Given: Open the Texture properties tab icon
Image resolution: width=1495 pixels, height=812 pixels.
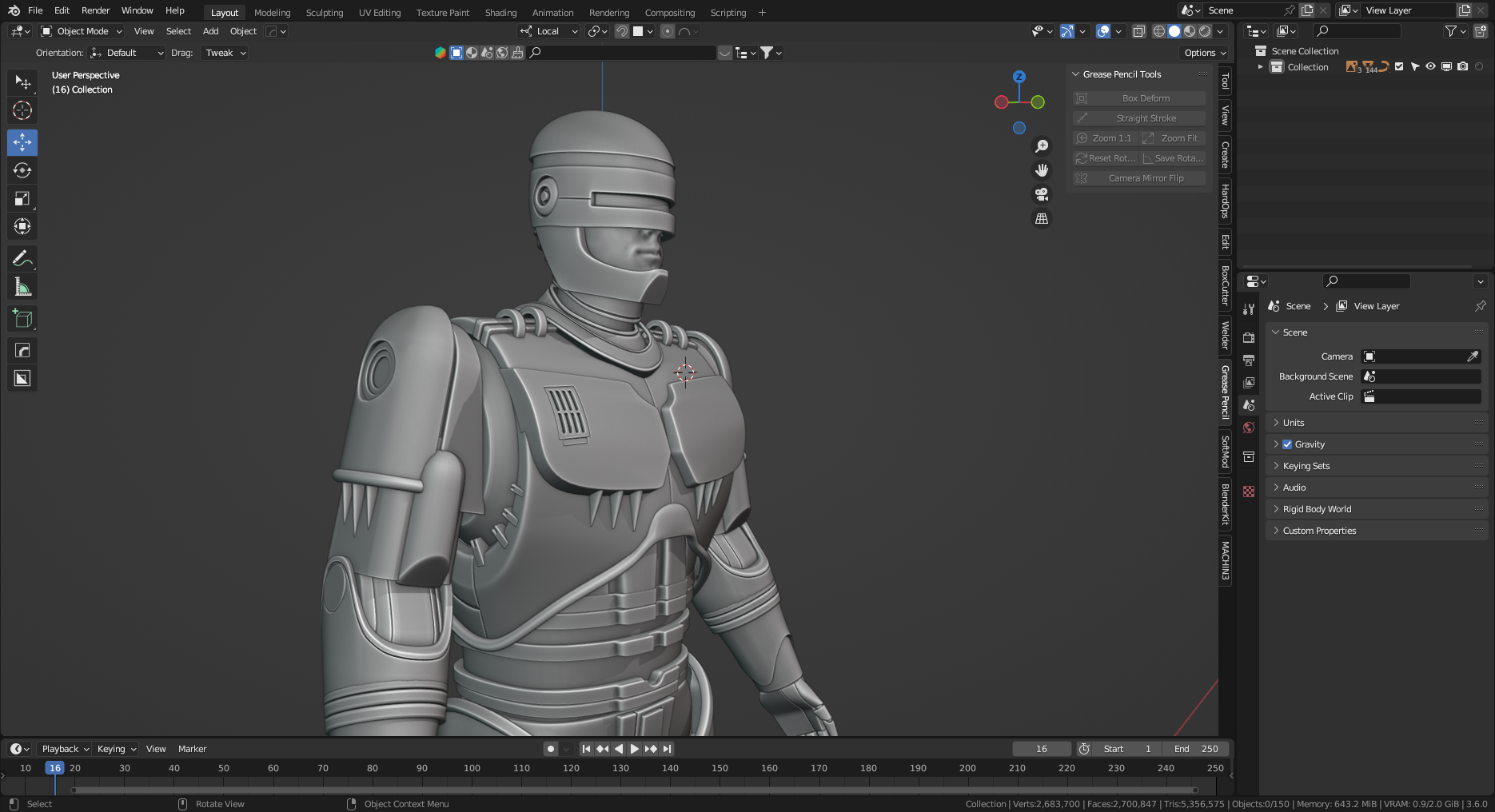Looking at the screenshot, I should [x=1249, y=492].
